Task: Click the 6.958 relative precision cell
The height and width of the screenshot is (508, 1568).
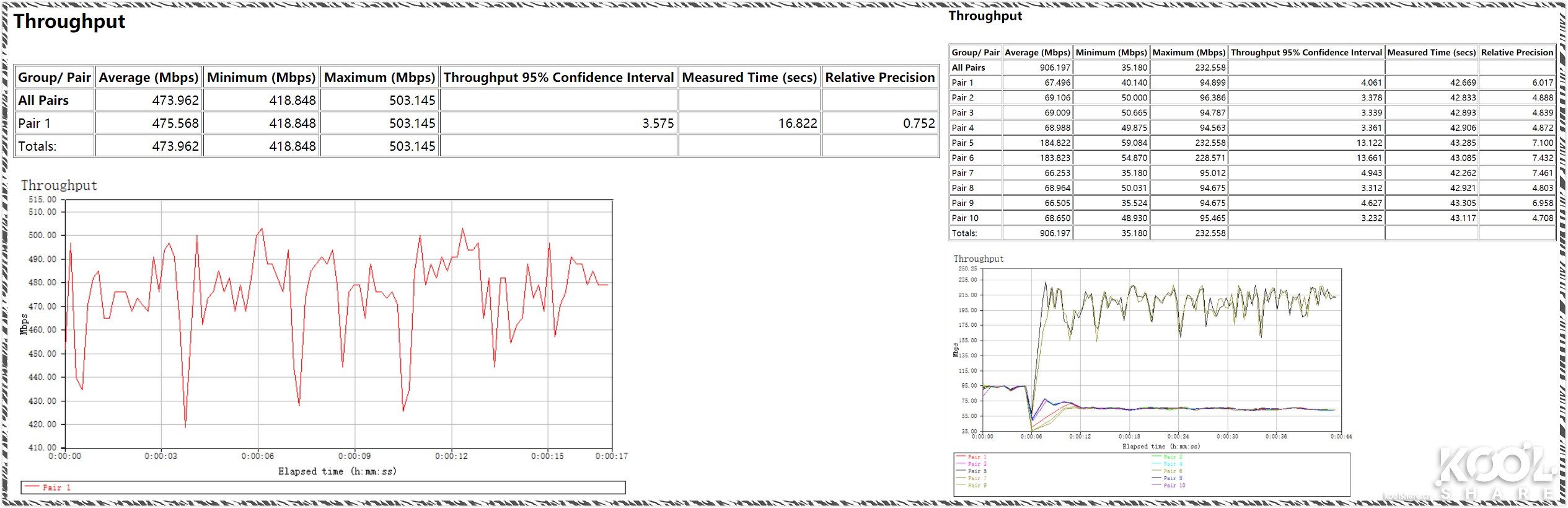Action: [1517, 203]
